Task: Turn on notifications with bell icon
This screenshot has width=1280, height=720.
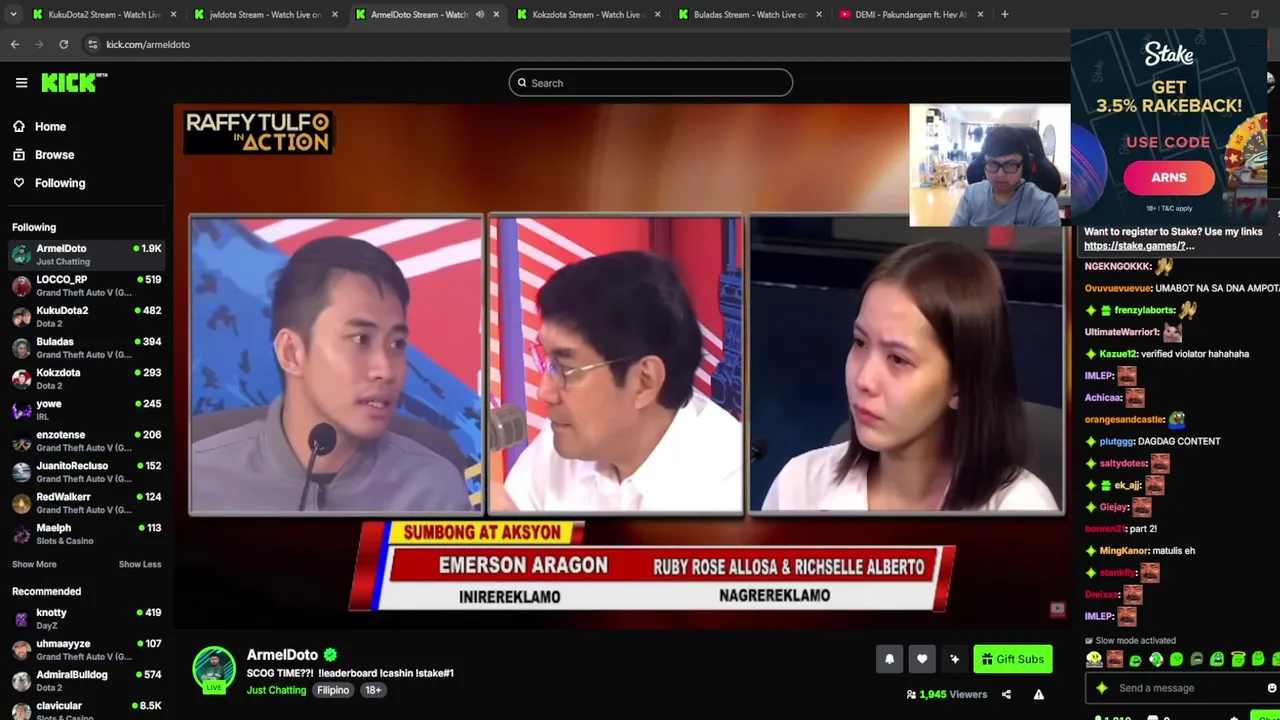Action: point(889,659)
